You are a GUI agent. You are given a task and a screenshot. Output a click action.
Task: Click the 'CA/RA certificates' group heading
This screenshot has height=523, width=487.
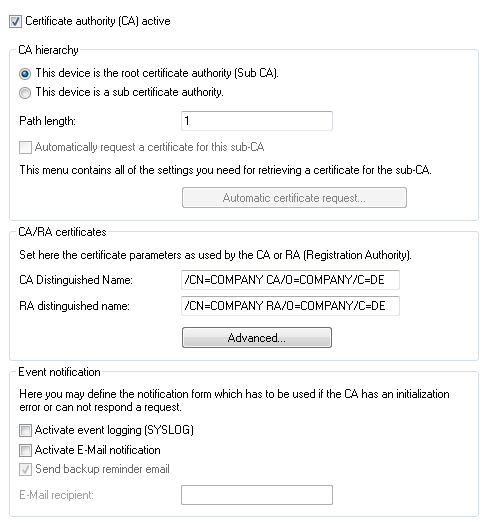62,232
